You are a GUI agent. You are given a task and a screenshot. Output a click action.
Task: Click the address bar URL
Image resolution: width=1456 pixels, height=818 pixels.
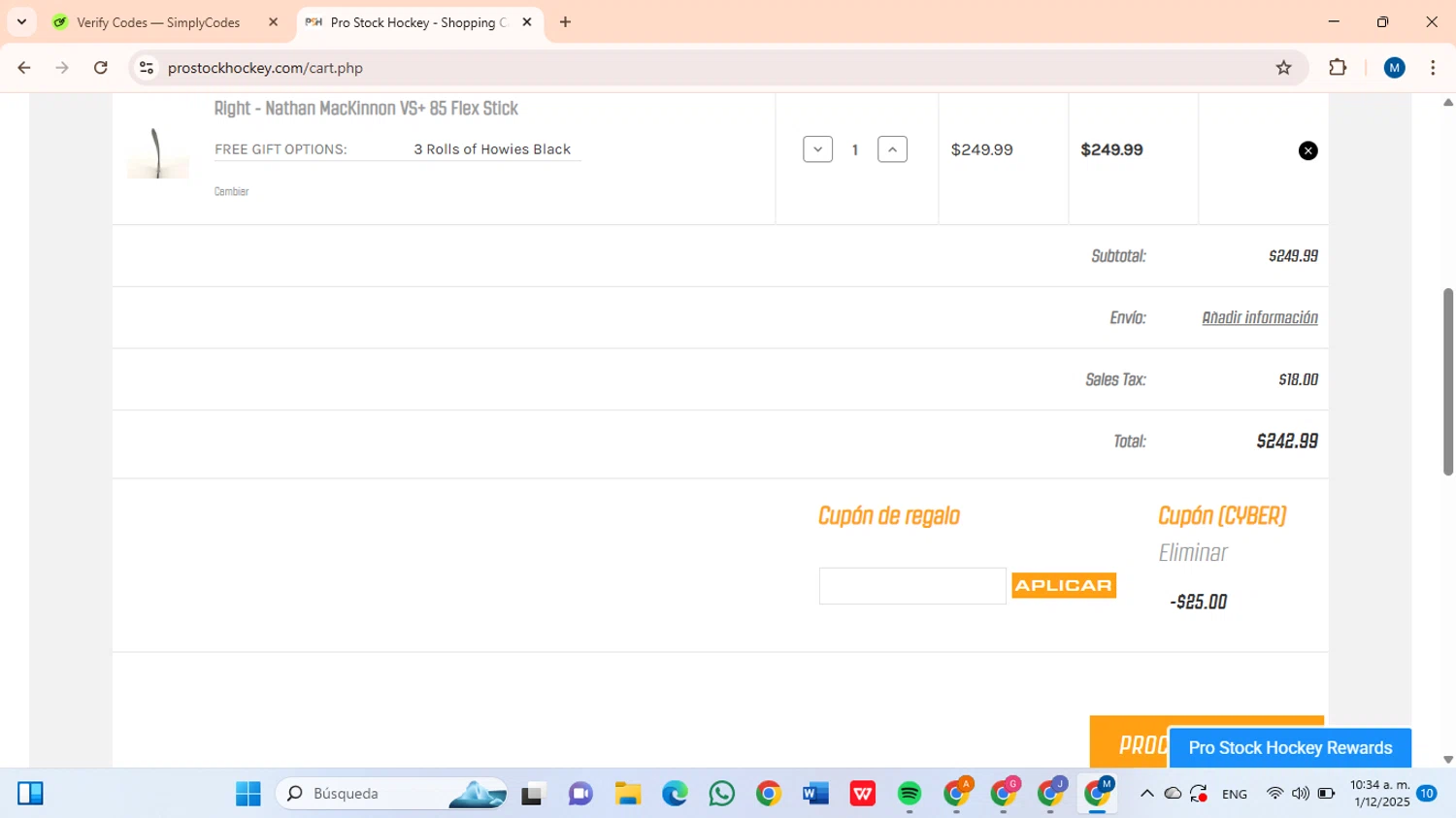pos(265,68)
